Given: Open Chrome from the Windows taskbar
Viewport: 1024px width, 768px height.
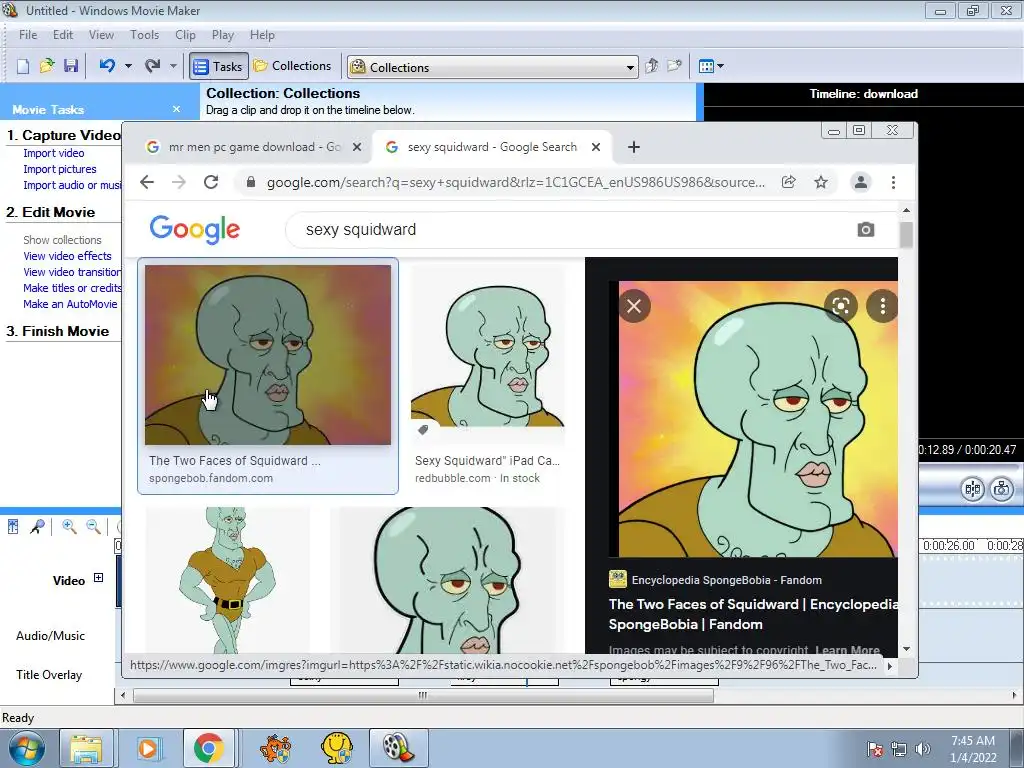Looking at the screenshot, I should pyautogui.click(x=208, y=748).
